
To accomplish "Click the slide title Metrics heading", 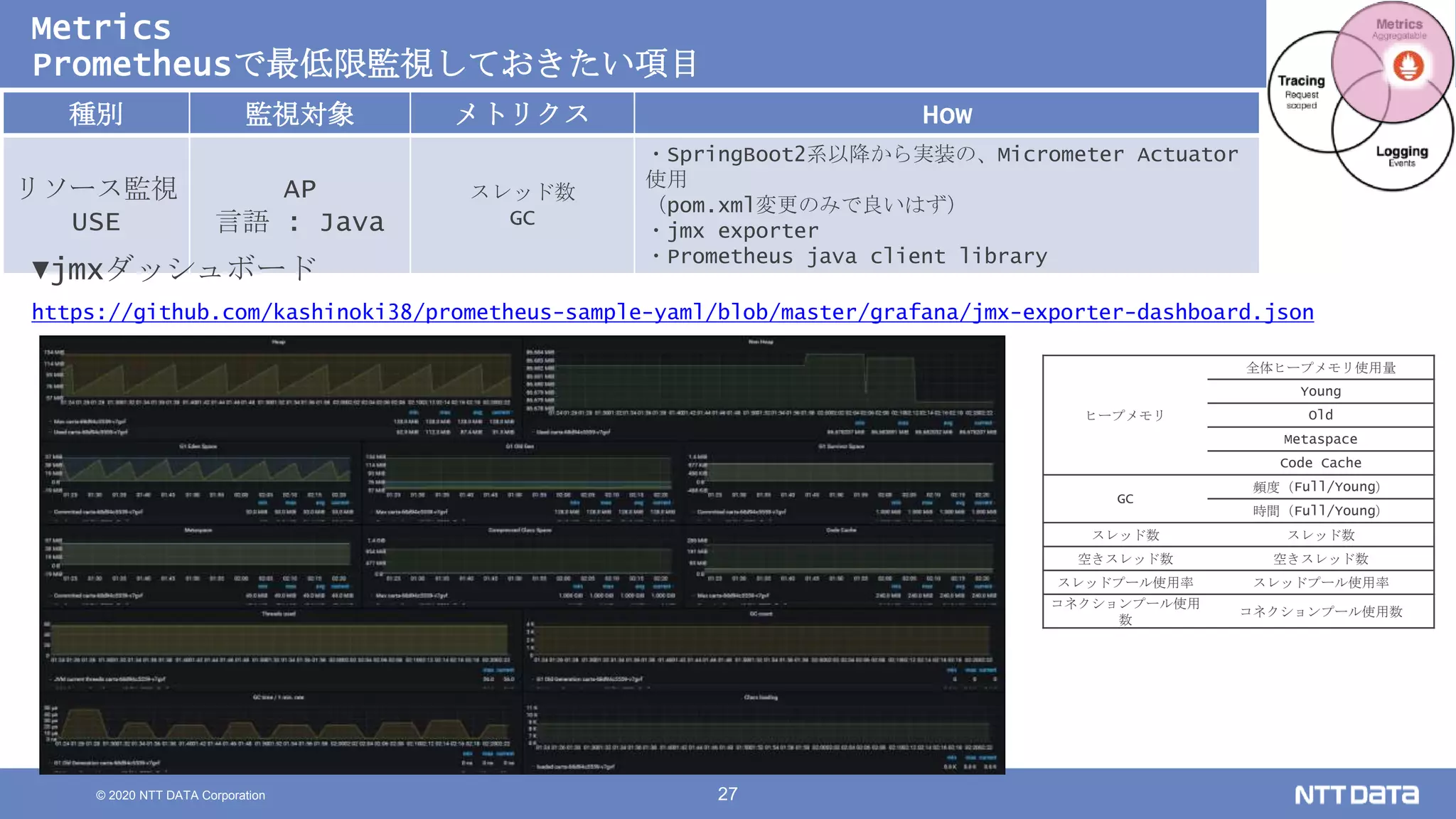I will tap(101, 28).
